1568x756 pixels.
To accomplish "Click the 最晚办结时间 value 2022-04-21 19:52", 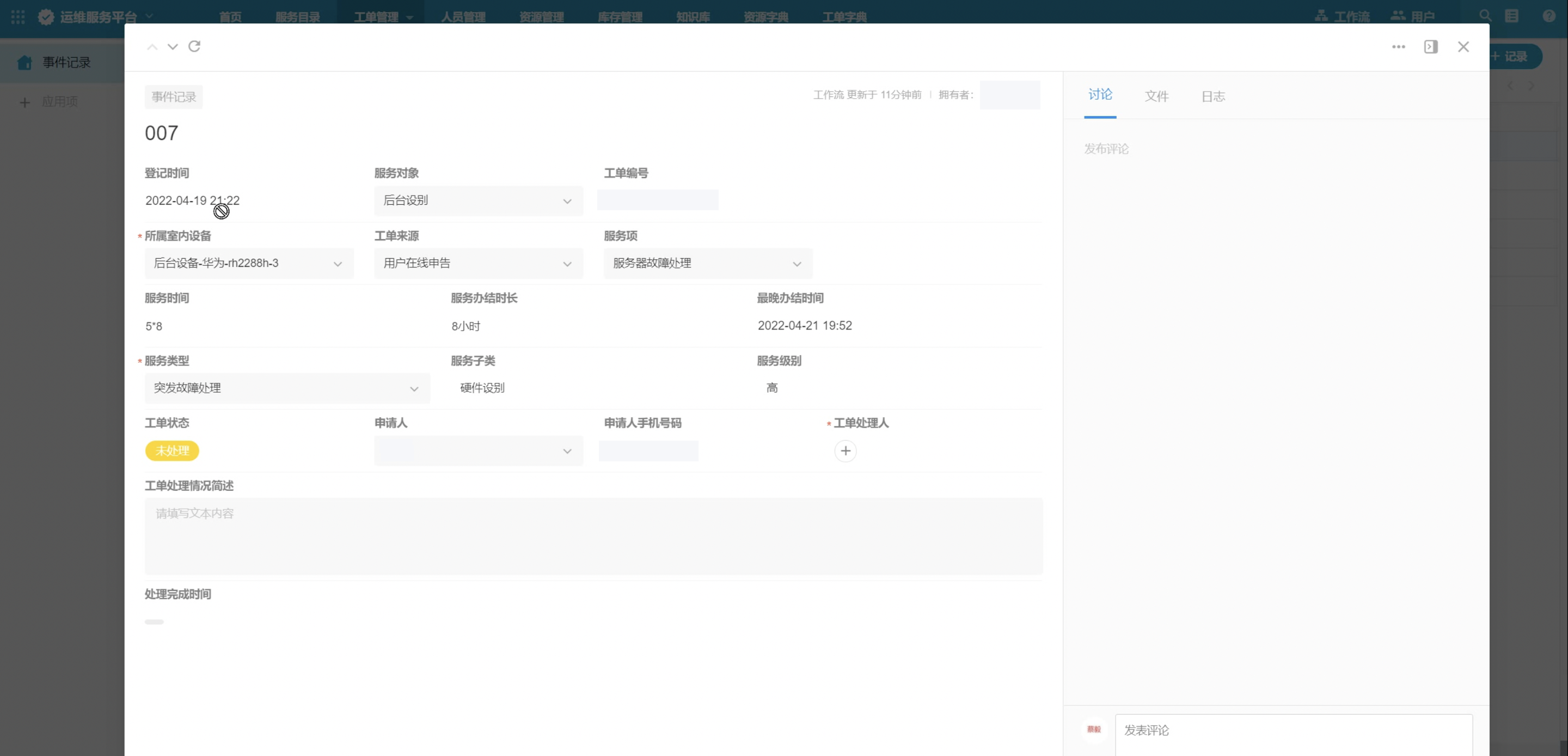I will point(805,325).
